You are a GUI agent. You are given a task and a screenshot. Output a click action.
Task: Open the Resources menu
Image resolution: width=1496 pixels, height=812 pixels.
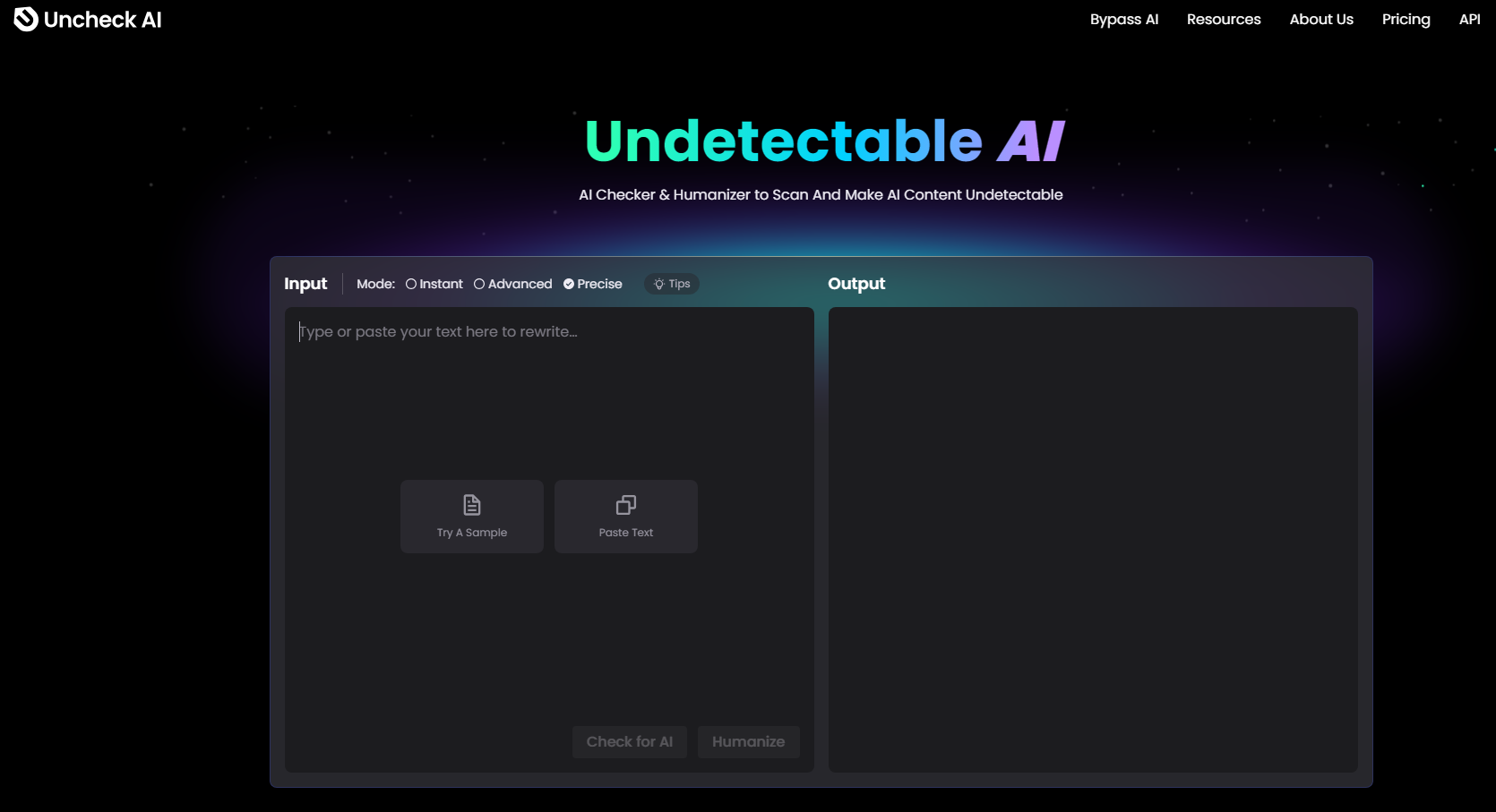(1224, 20)
